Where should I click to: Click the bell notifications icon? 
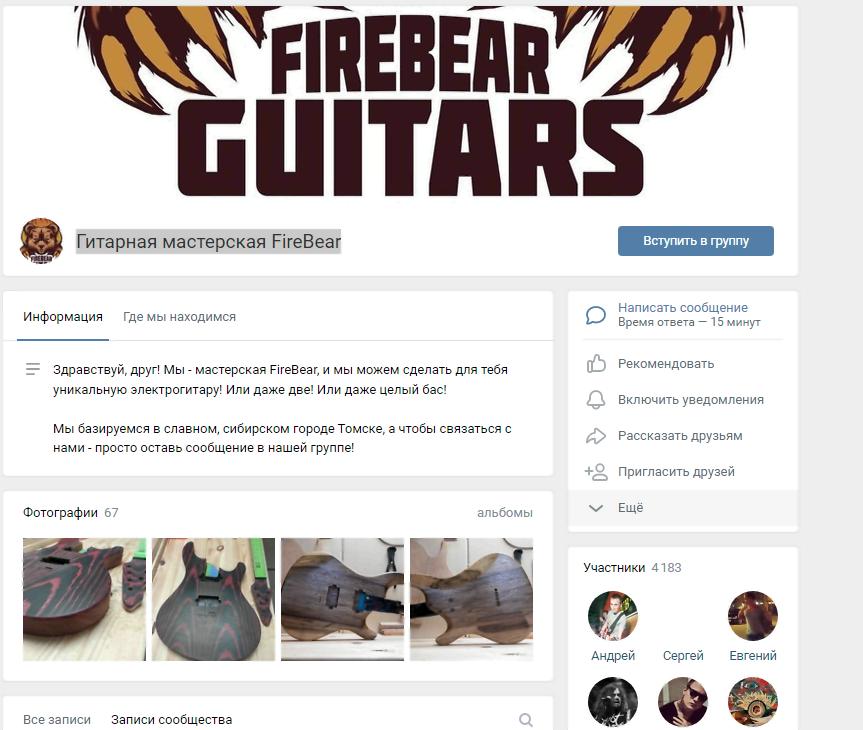(x=596, y=400)
